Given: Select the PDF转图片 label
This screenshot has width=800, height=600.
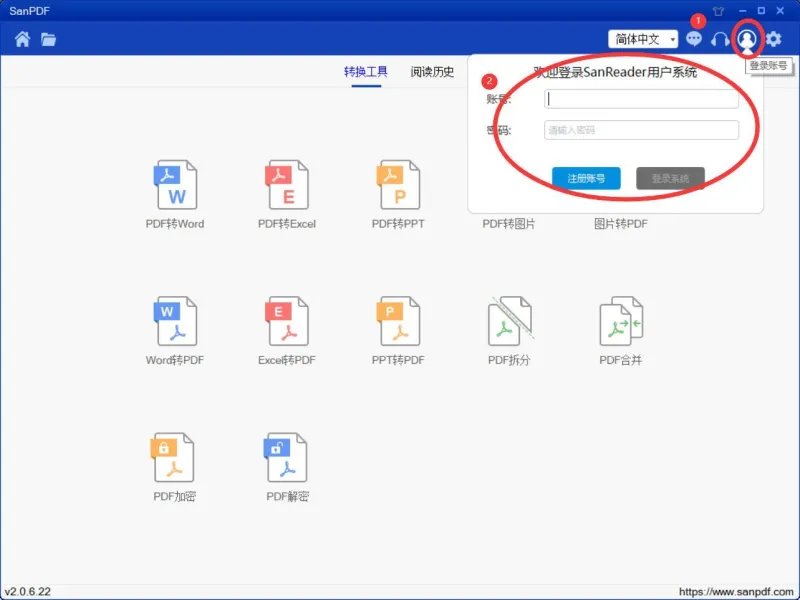Looking at the screenshot, I should [x=509, y=224].
